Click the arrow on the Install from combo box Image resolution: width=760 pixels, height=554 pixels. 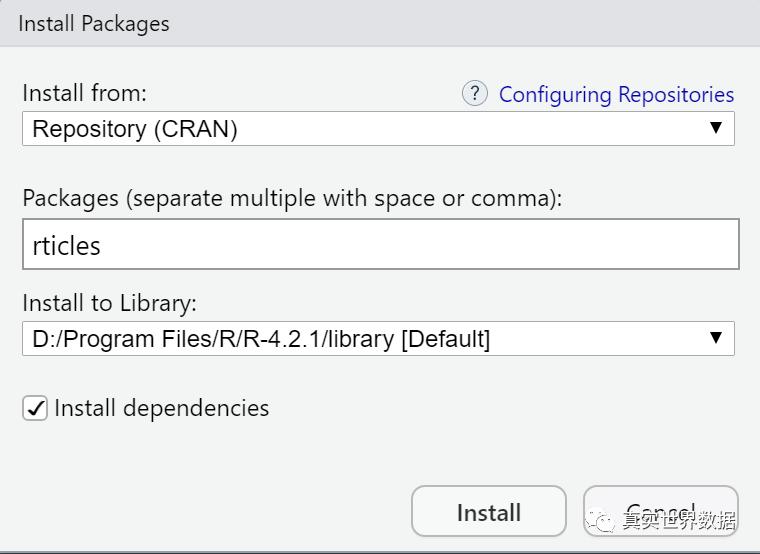coord(715,128)
